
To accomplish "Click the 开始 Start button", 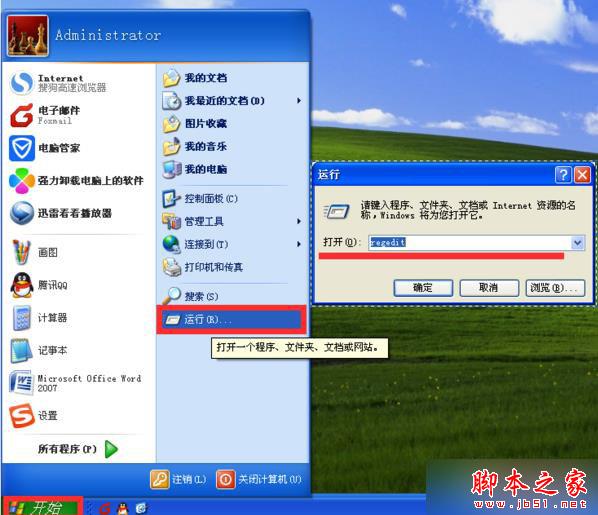I will point(42,507).
